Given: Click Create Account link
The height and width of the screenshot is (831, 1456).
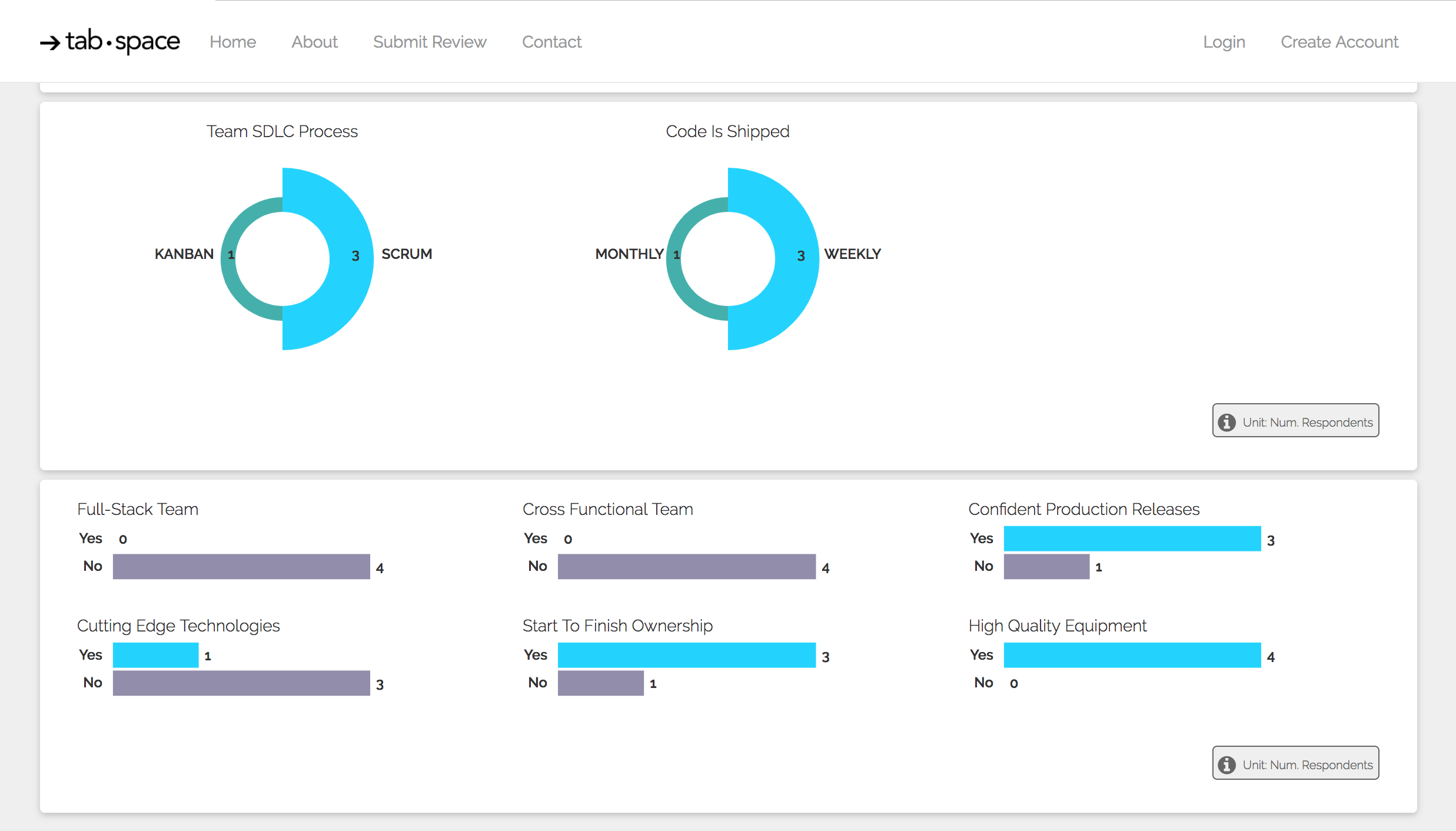Looking at the screenshot, I should 1339,42.
